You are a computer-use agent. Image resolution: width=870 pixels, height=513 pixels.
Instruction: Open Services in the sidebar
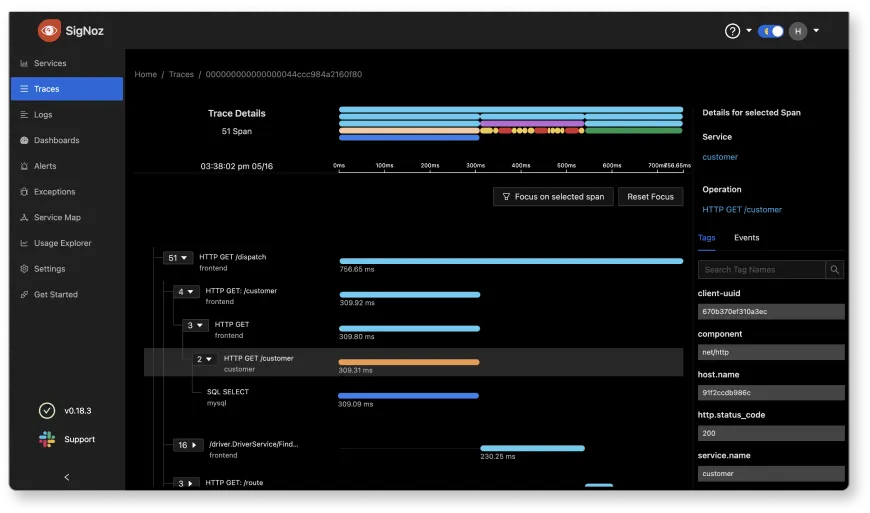[x=50, y=63]
